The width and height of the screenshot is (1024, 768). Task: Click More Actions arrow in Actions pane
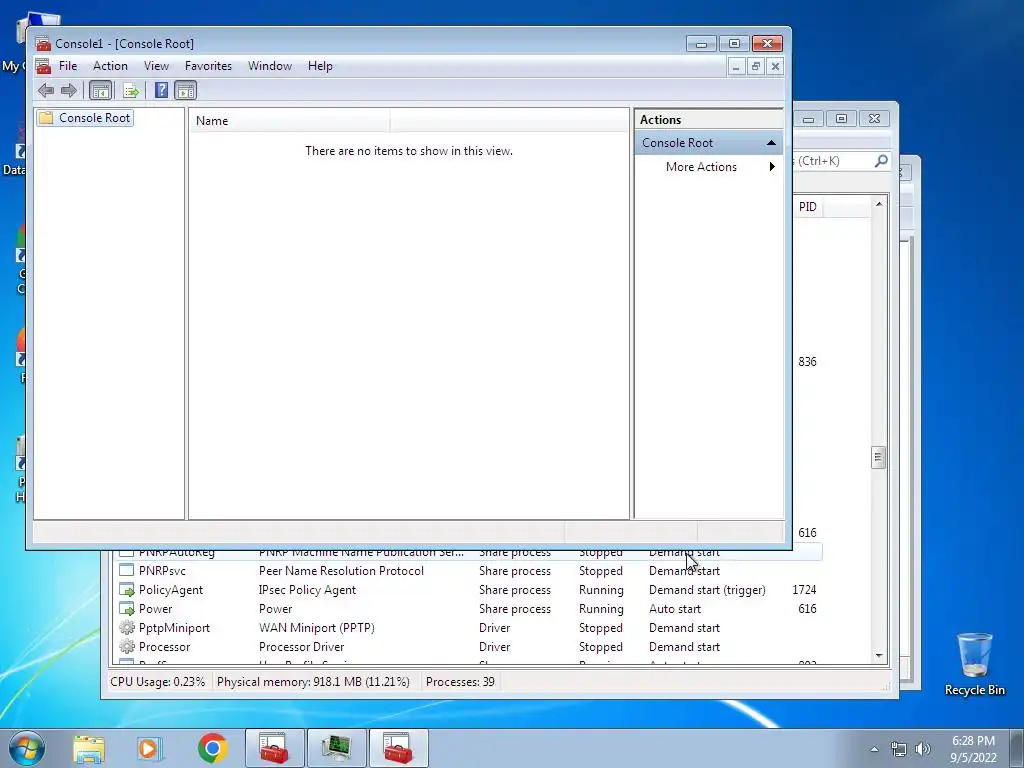772,167
